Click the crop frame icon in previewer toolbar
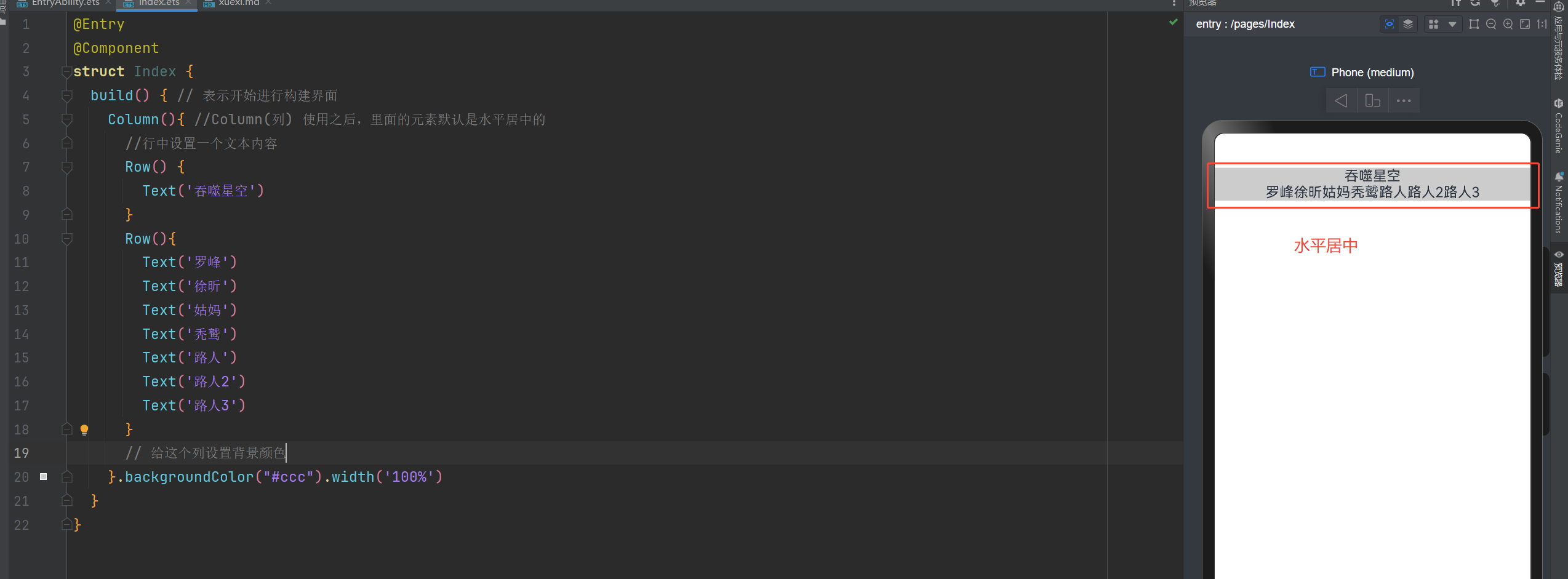This screenshot has height=579, width=1568. 1474,24
